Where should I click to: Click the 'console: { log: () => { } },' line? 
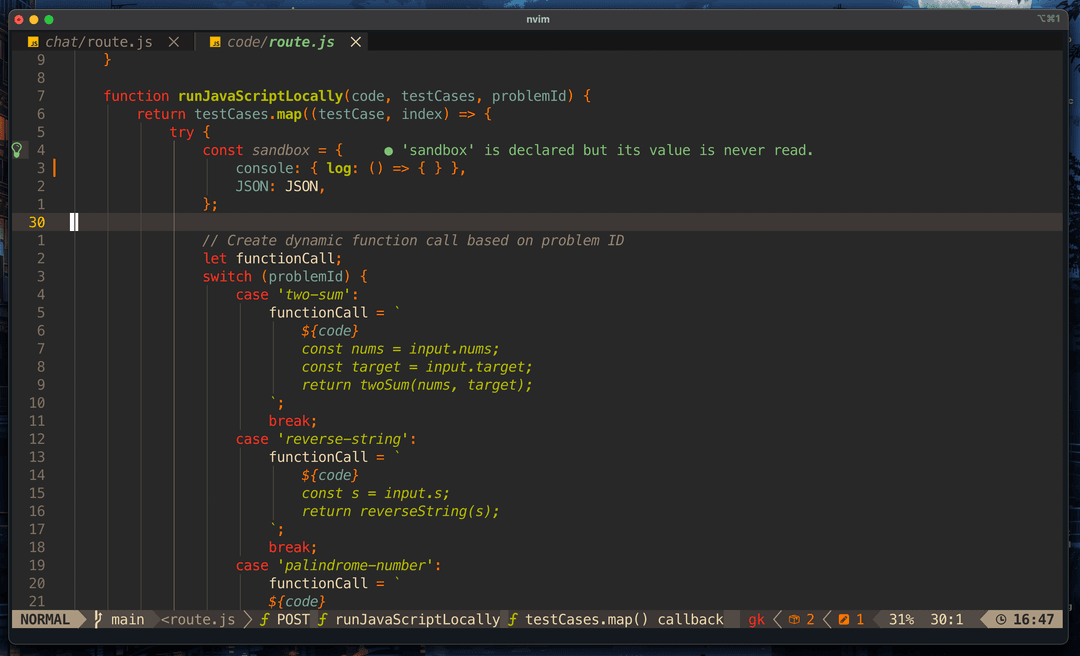351,168
